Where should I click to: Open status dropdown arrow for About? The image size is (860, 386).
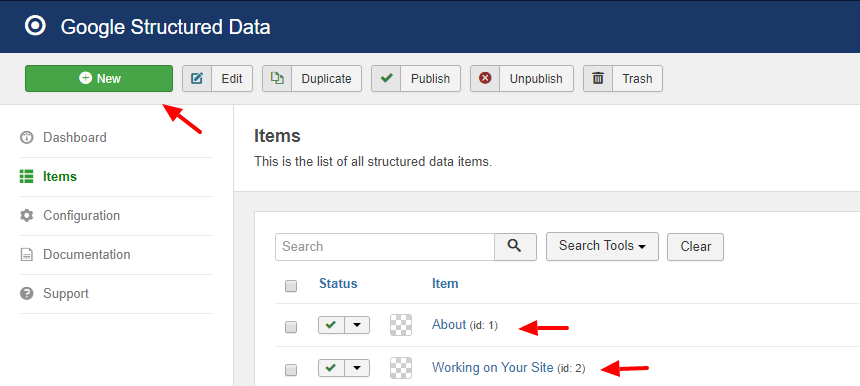coord(357,325)
